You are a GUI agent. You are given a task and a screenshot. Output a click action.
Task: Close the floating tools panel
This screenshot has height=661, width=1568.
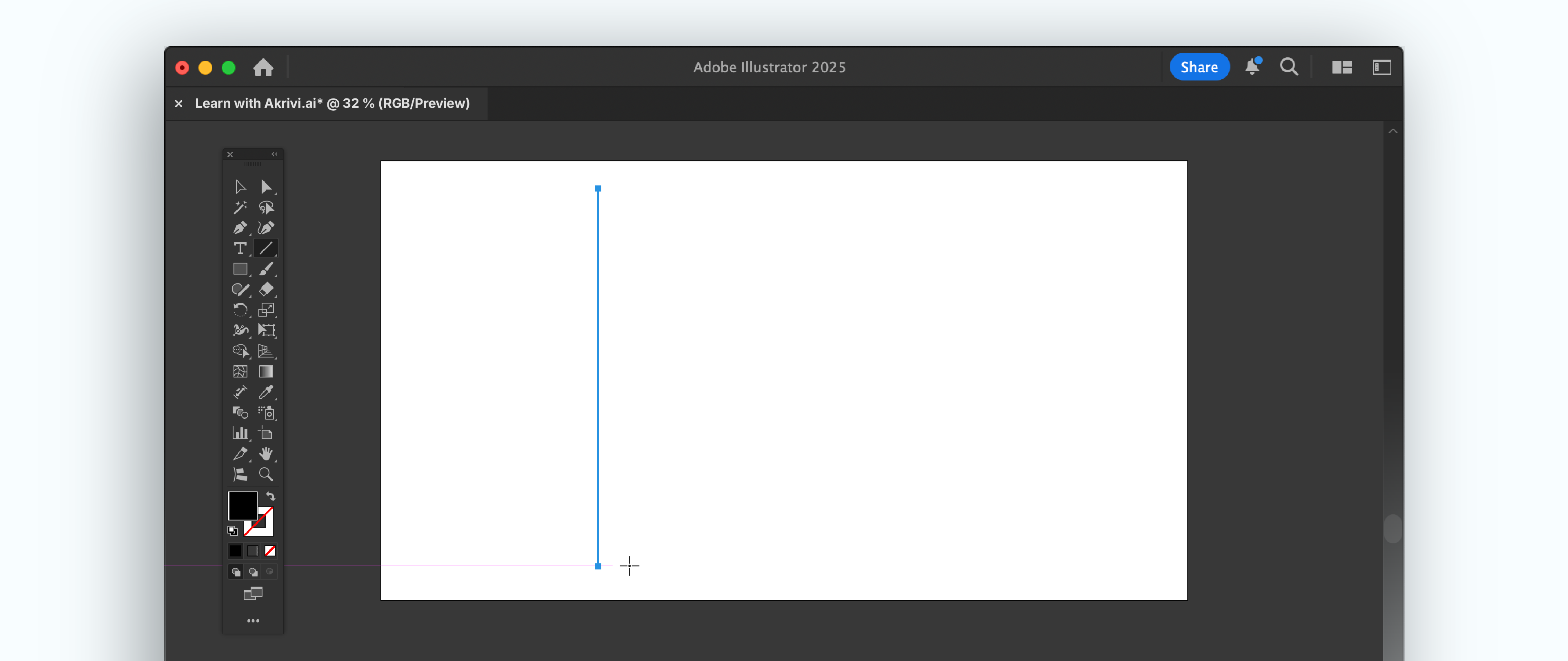tap(230, 155)
